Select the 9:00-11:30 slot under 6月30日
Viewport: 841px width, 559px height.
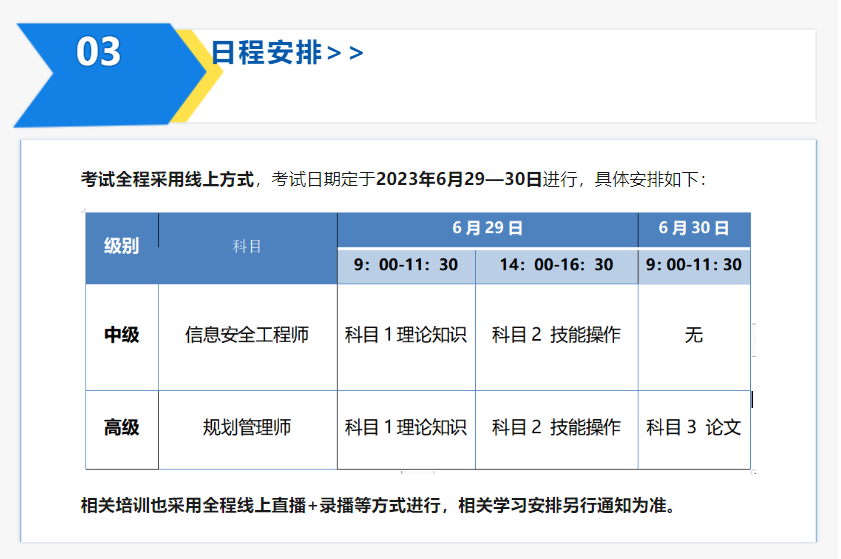(693, 265)
